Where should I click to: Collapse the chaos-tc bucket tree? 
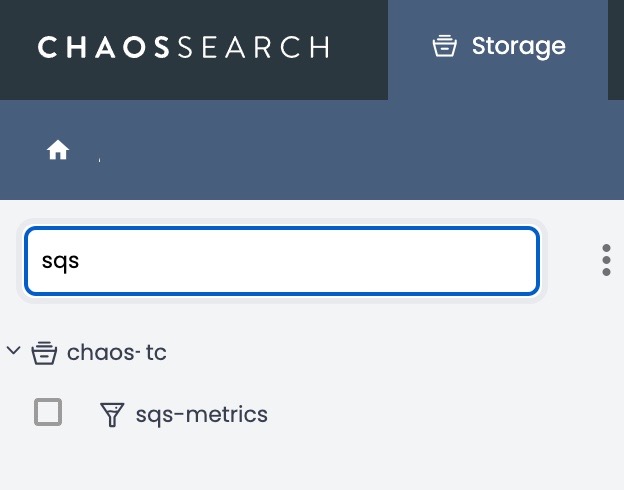click(14, 351)
